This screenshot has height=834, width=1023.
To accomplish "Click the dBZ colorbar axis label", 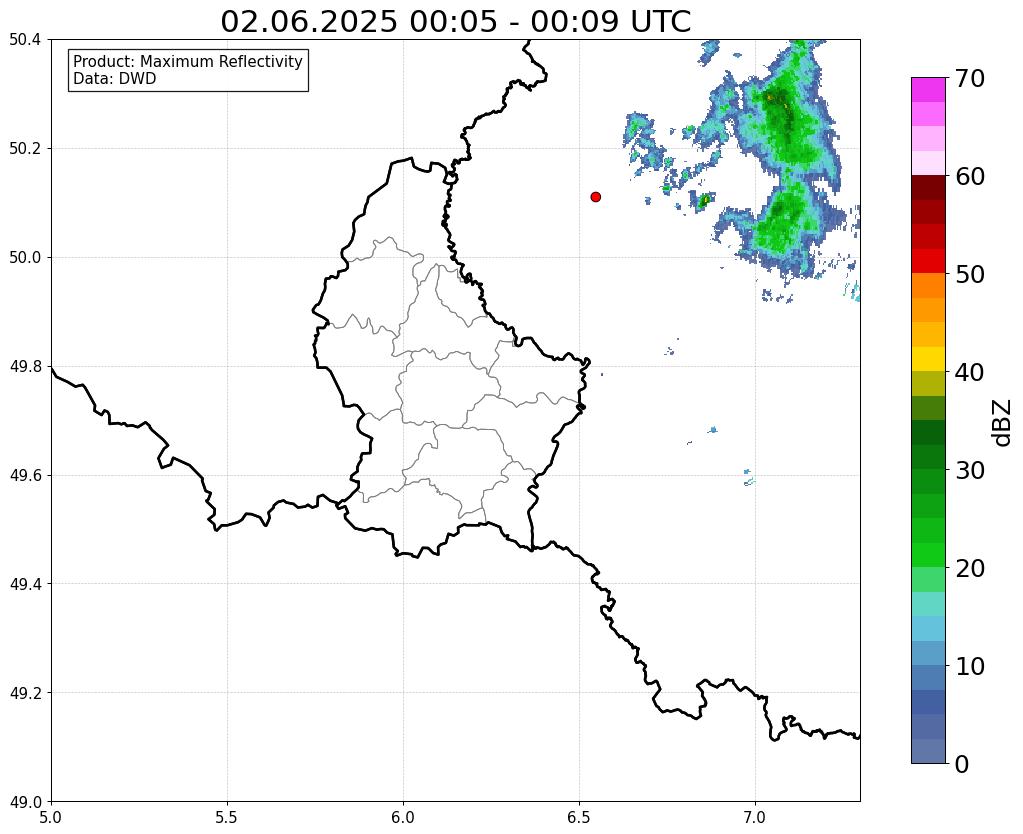I will coord(1003,423).
